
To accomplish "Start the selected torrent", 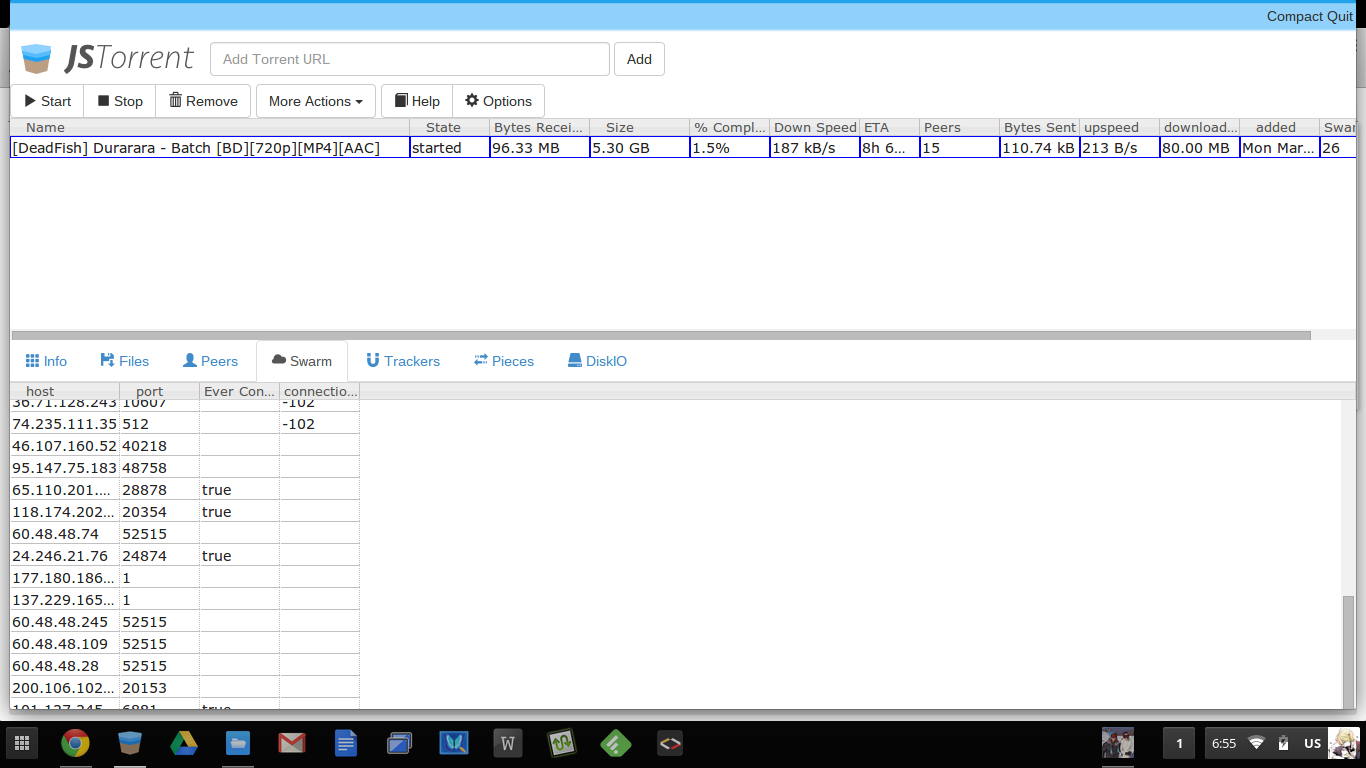I will coord(48,101).
